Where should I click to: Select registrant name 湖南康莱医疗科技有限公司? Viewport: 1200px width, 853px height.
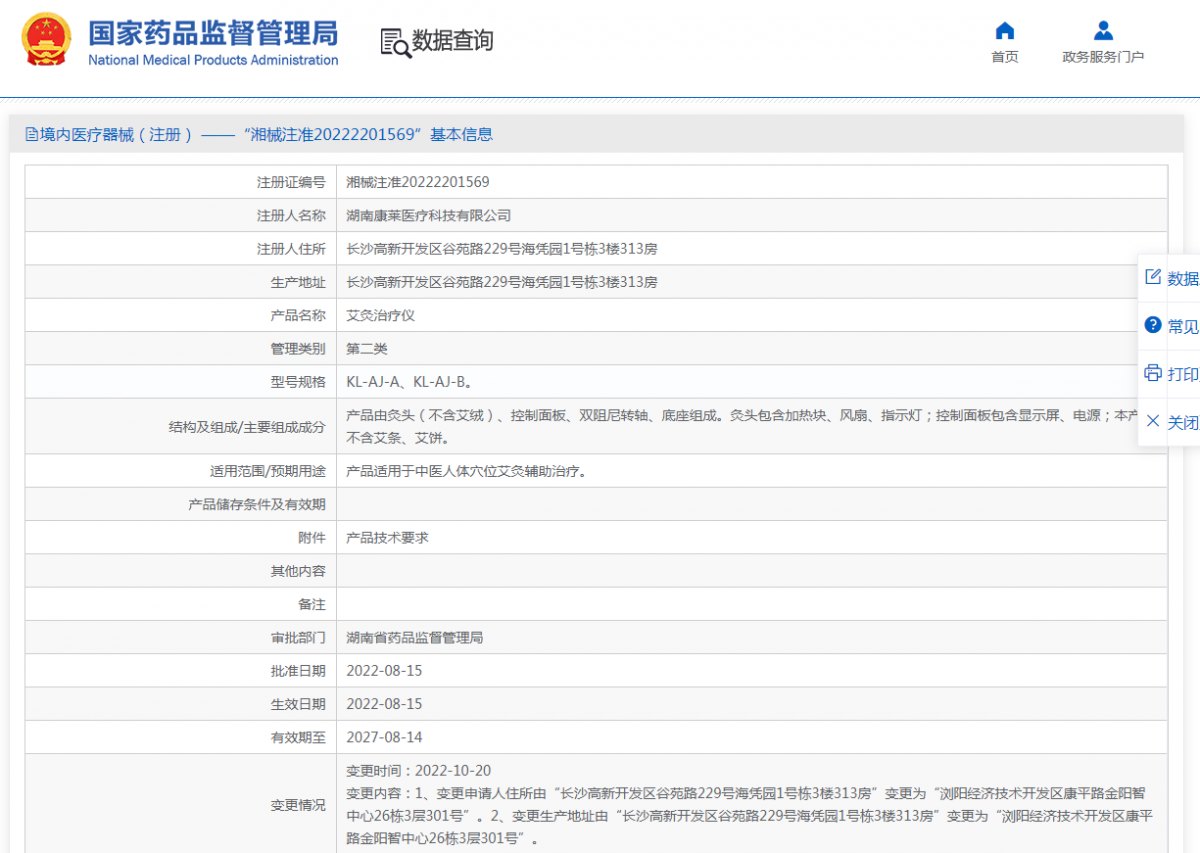coord(428,216)
